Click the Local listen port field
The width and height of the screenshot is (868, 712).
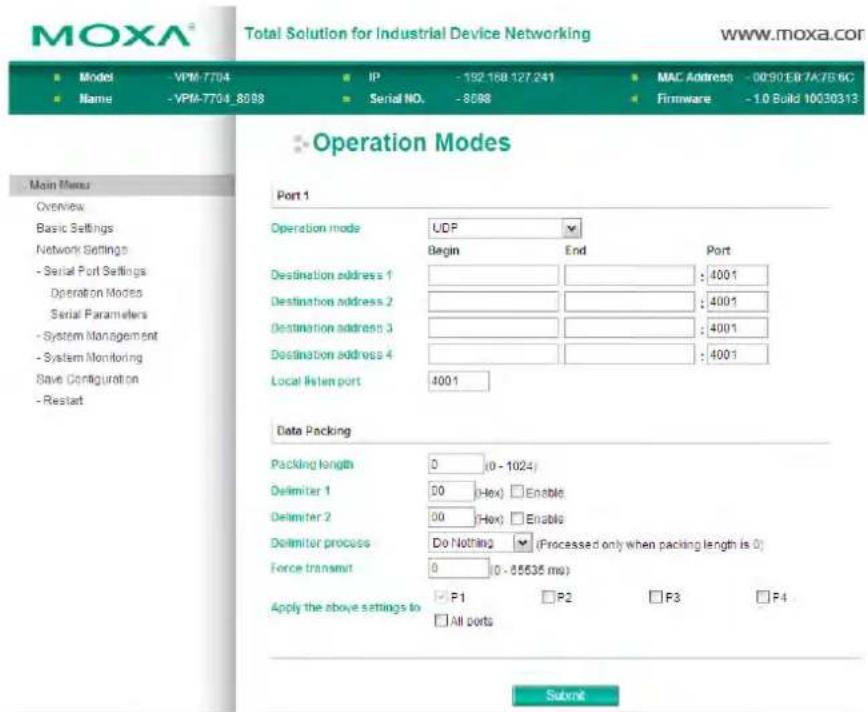(x=459, y=381)
